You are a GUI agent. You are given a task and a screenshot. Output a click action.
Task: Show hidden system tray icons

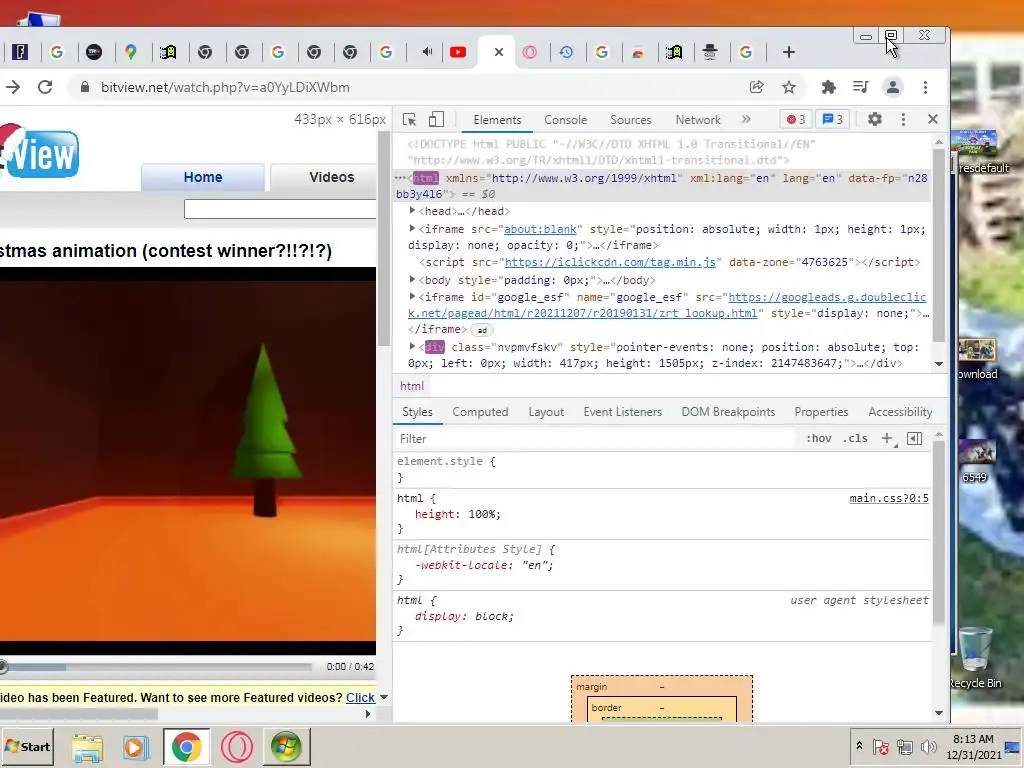pyautogui.click(x=859, y=745)
